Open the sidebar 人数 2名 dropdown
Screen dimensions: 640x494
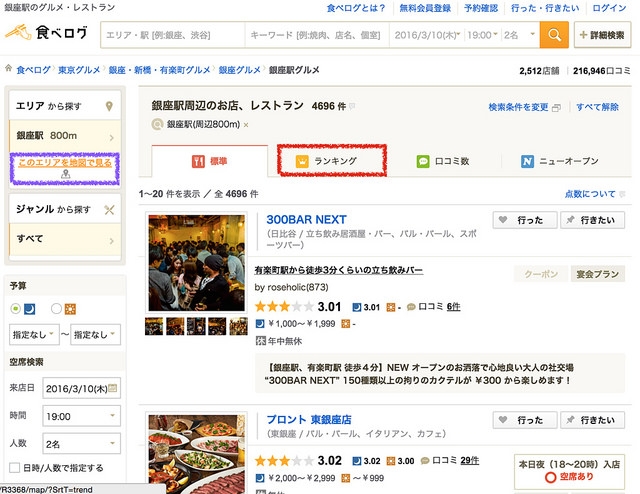point(82,444)
